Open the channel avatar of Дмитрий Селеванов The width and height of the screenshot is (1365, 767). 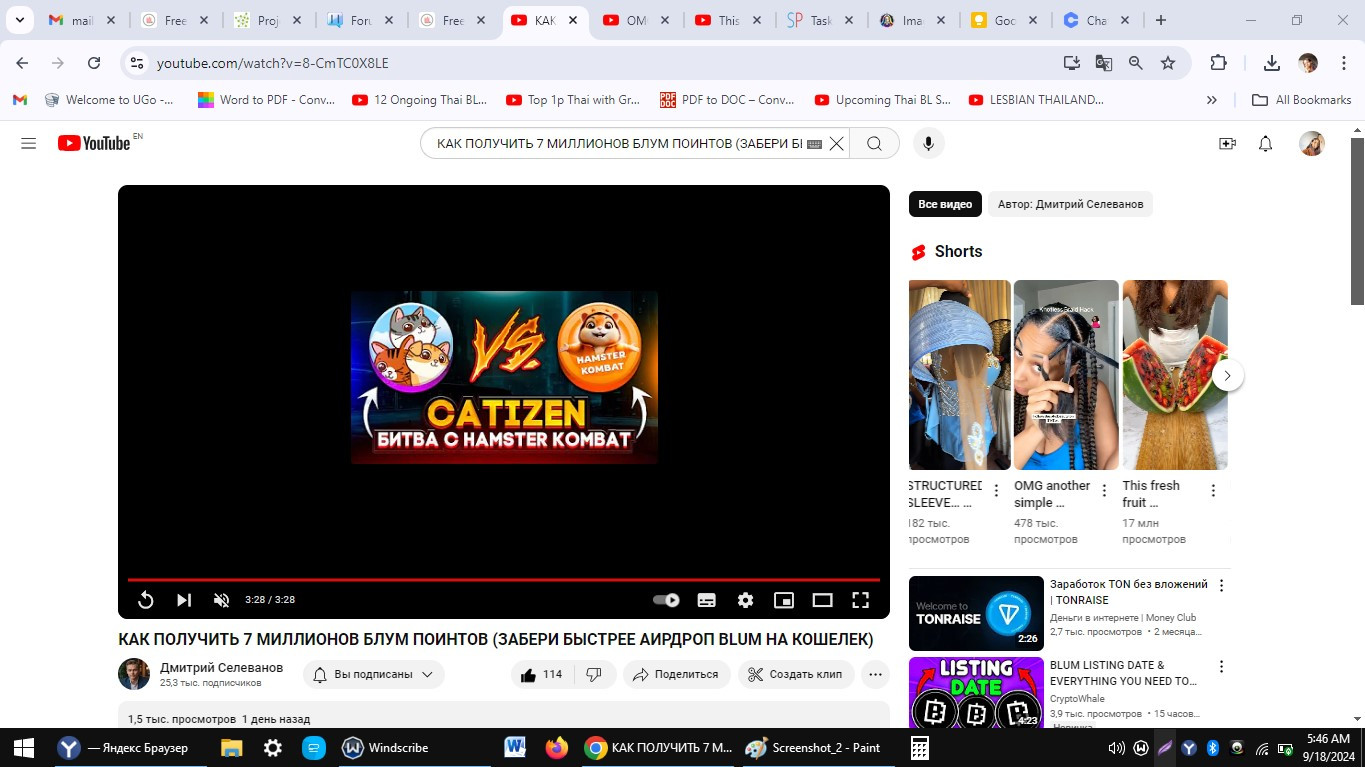click(134, 674)
